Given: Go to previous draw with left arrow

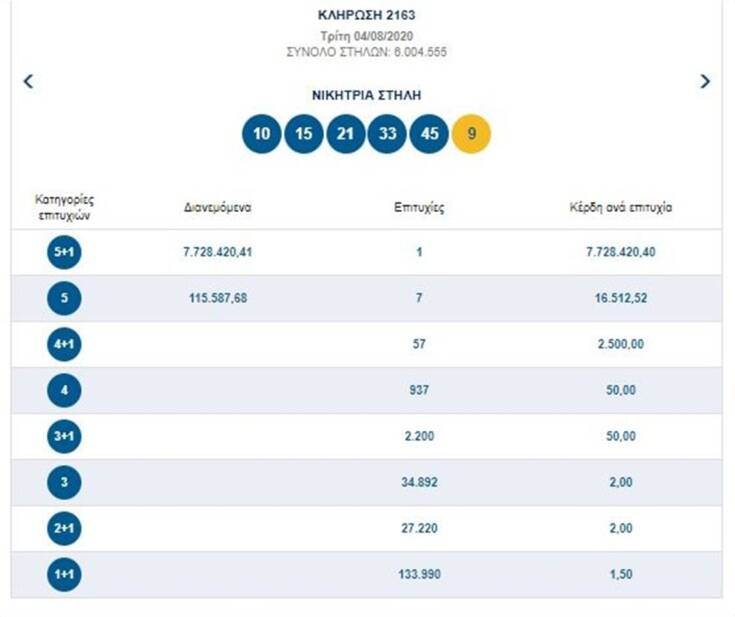Looking at the screenshot, I should 28,82.
